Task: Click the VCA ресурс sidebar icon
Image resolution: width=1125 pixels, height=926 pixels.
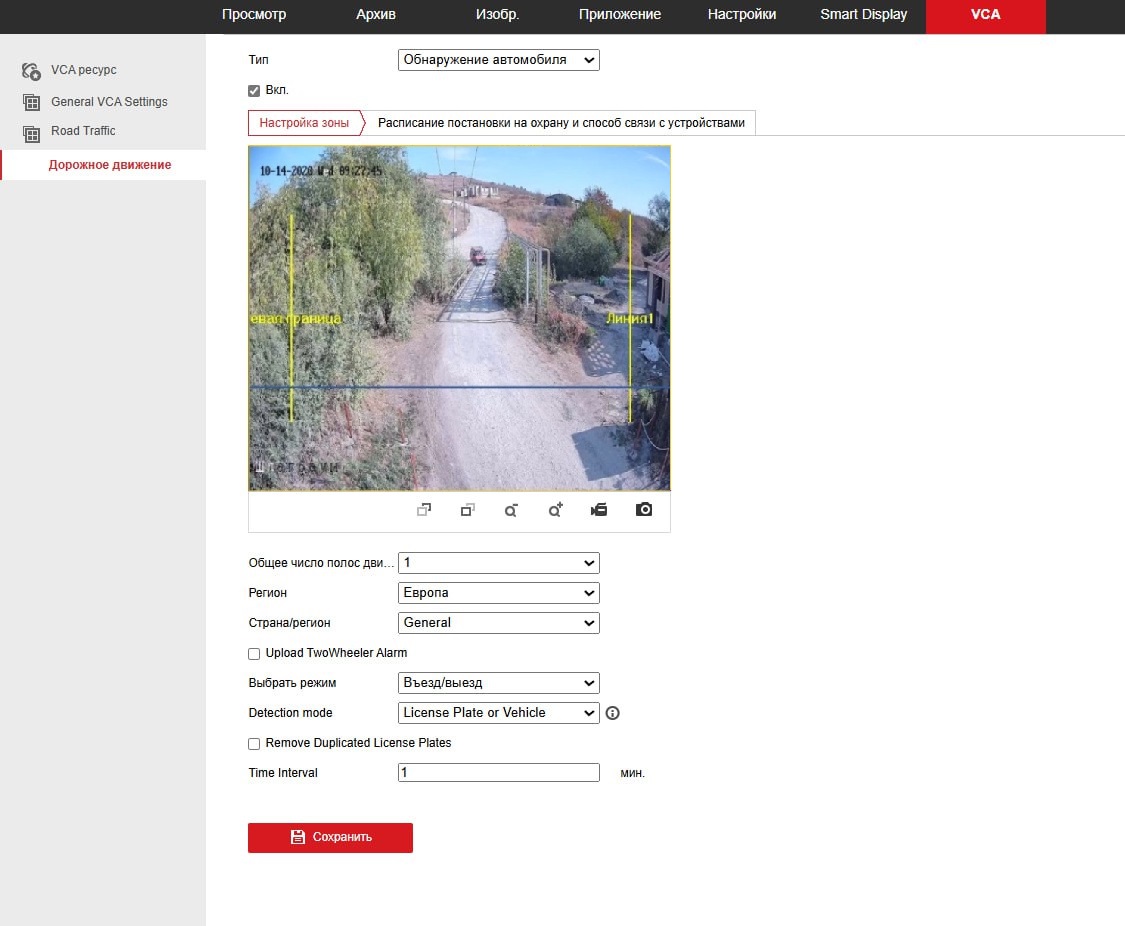Action: pyautogui.click(x=31, y=71)
